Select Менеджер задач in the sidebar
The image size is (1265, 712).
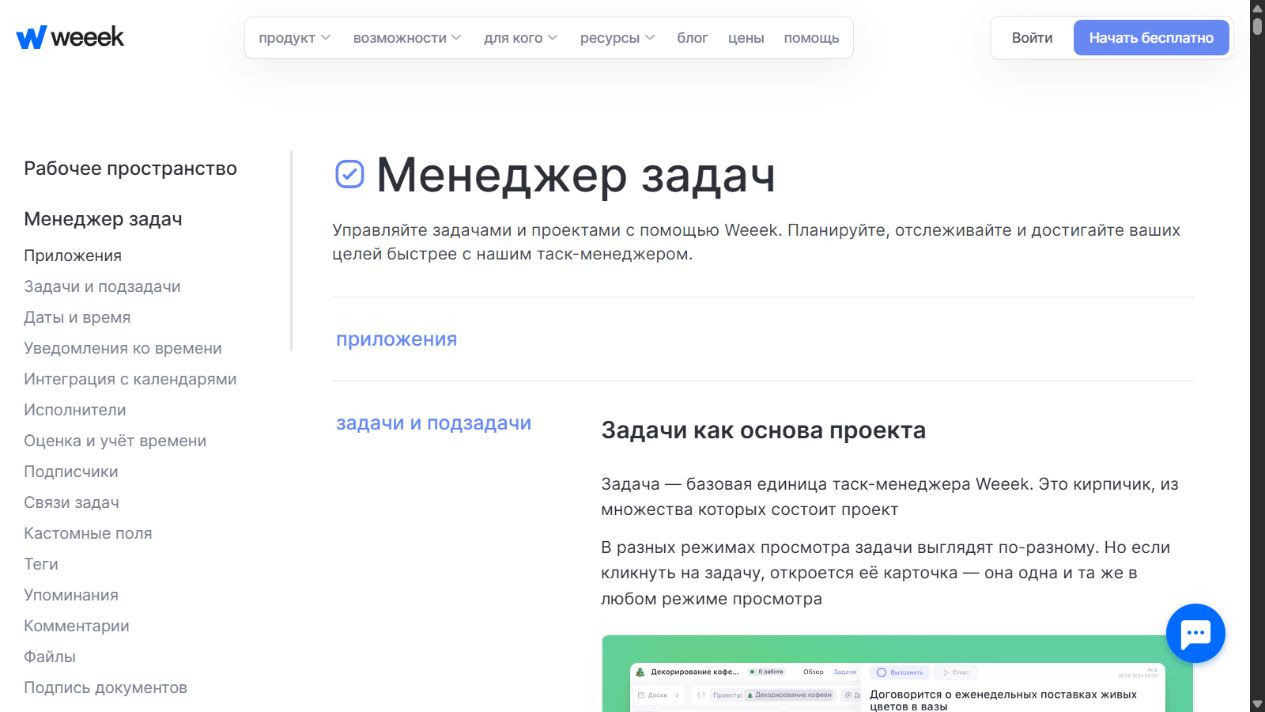coord(103,219)
